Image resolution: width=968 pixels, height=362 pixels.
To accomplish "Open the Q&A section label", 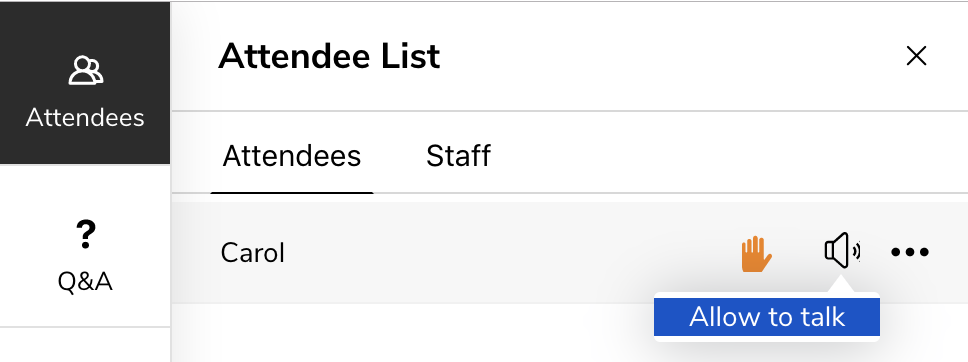I will pos(85,282).
